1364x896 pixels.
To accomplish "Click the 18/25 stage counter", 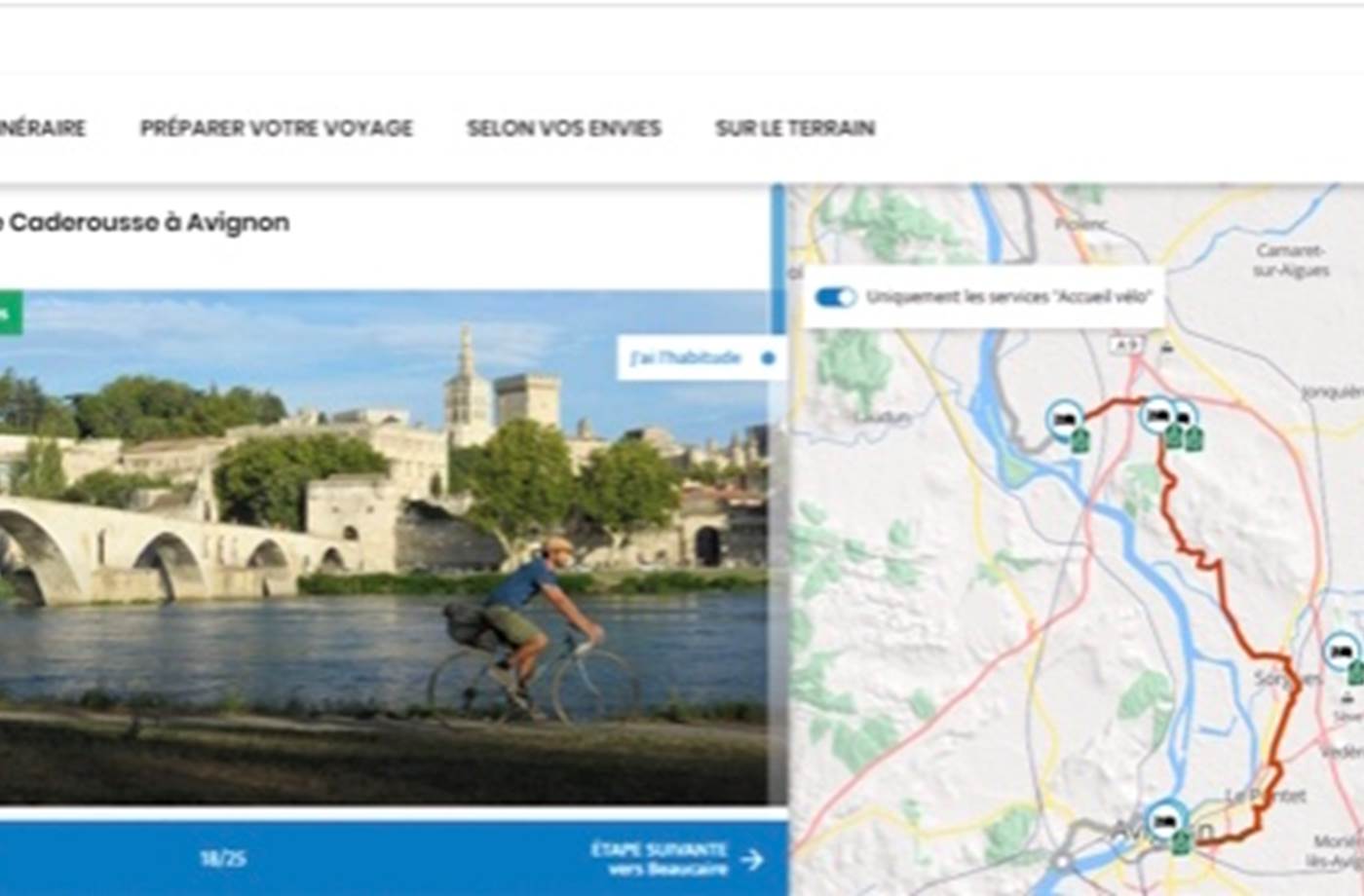I will tap(222, 859).
